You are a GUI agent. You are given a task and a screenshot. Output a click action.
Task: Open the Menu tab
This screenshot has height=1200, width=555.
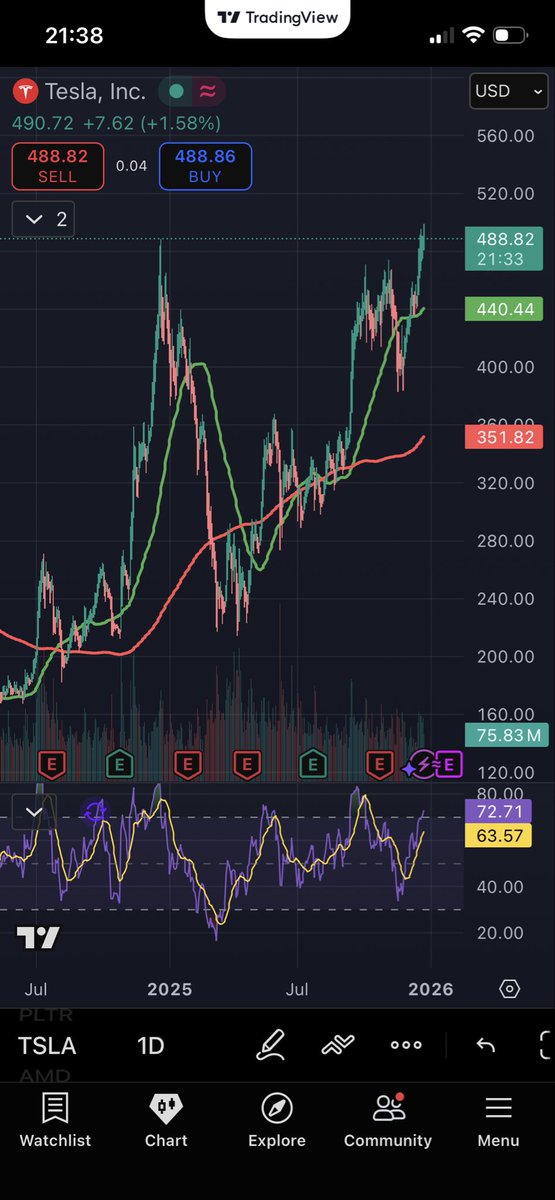pyautogui.click(x=498, y=1120)
